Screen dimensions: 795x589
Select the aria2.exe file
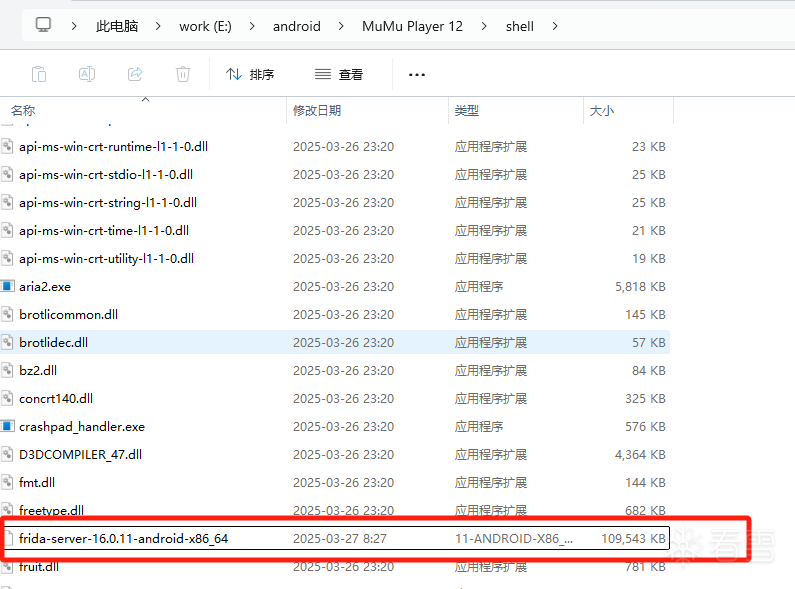click(45, 287)
